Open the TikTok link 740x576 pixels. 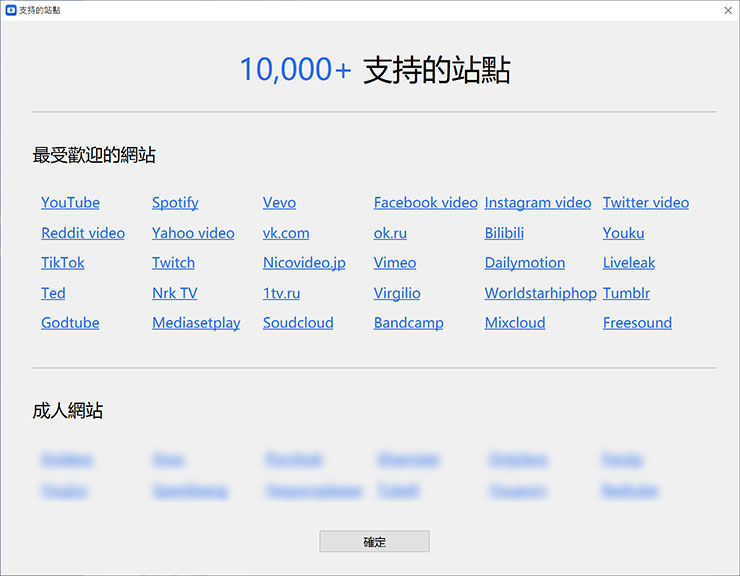click(63, 263)
